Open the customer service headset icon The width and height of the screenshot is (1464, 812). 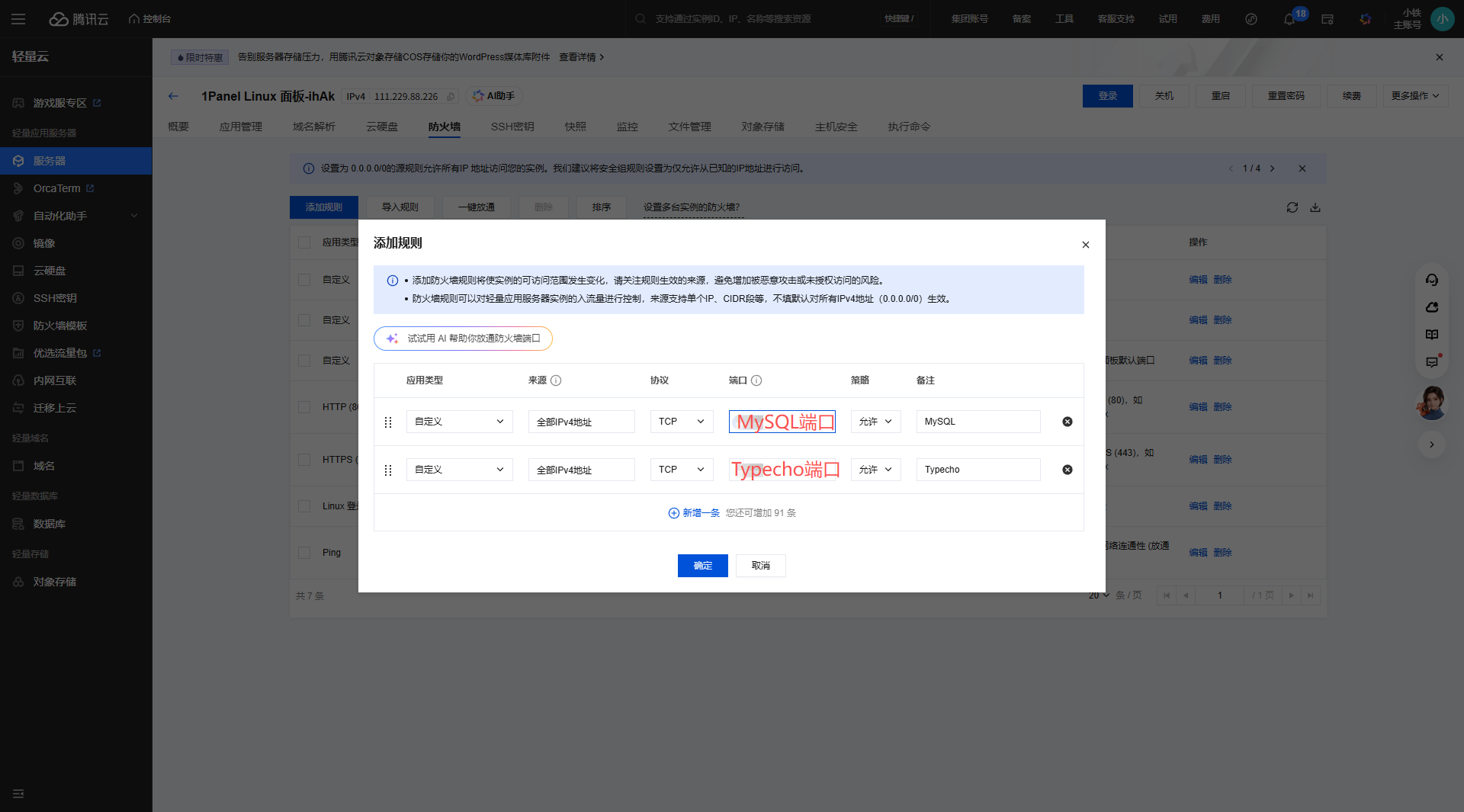(1432, 280)
